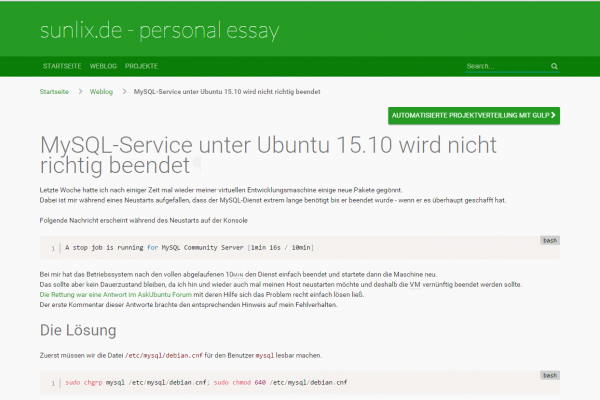Click the code line 'A stop job is running'
This screenshot has height=400, width=600.
[189, 248]
